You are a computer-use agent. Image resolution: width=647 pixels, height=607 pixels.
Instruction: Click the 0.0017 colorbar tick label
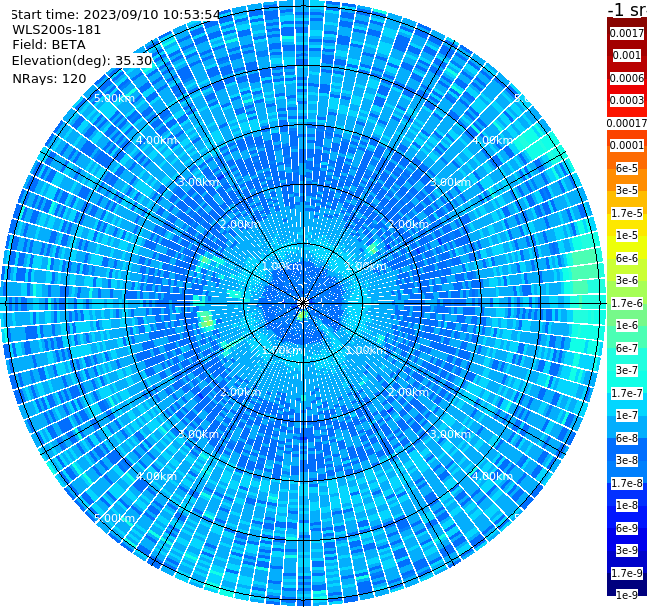click(x=627, y=33)
